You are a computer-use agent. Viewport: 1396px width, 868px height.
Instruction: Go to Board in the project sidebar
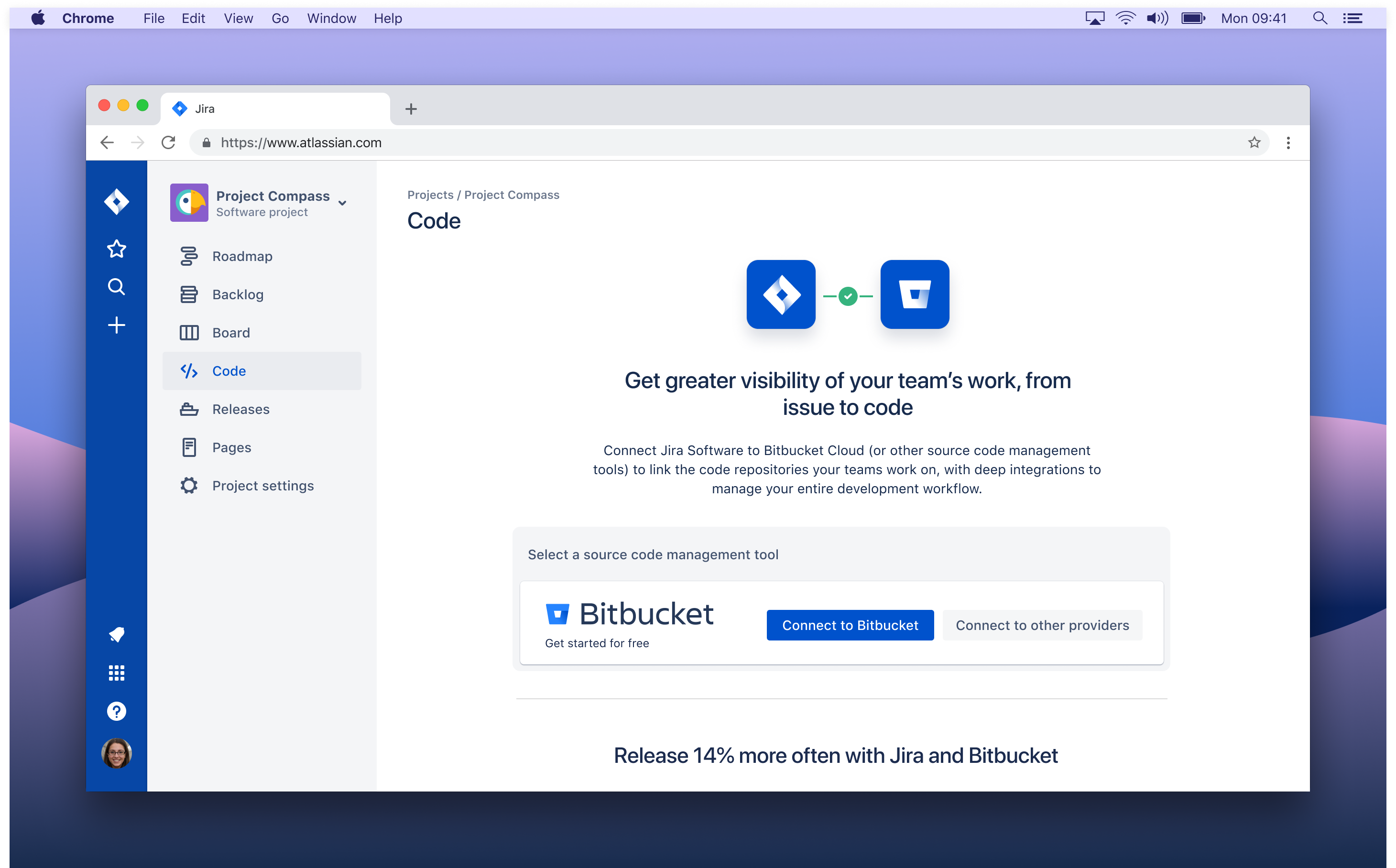262,333
